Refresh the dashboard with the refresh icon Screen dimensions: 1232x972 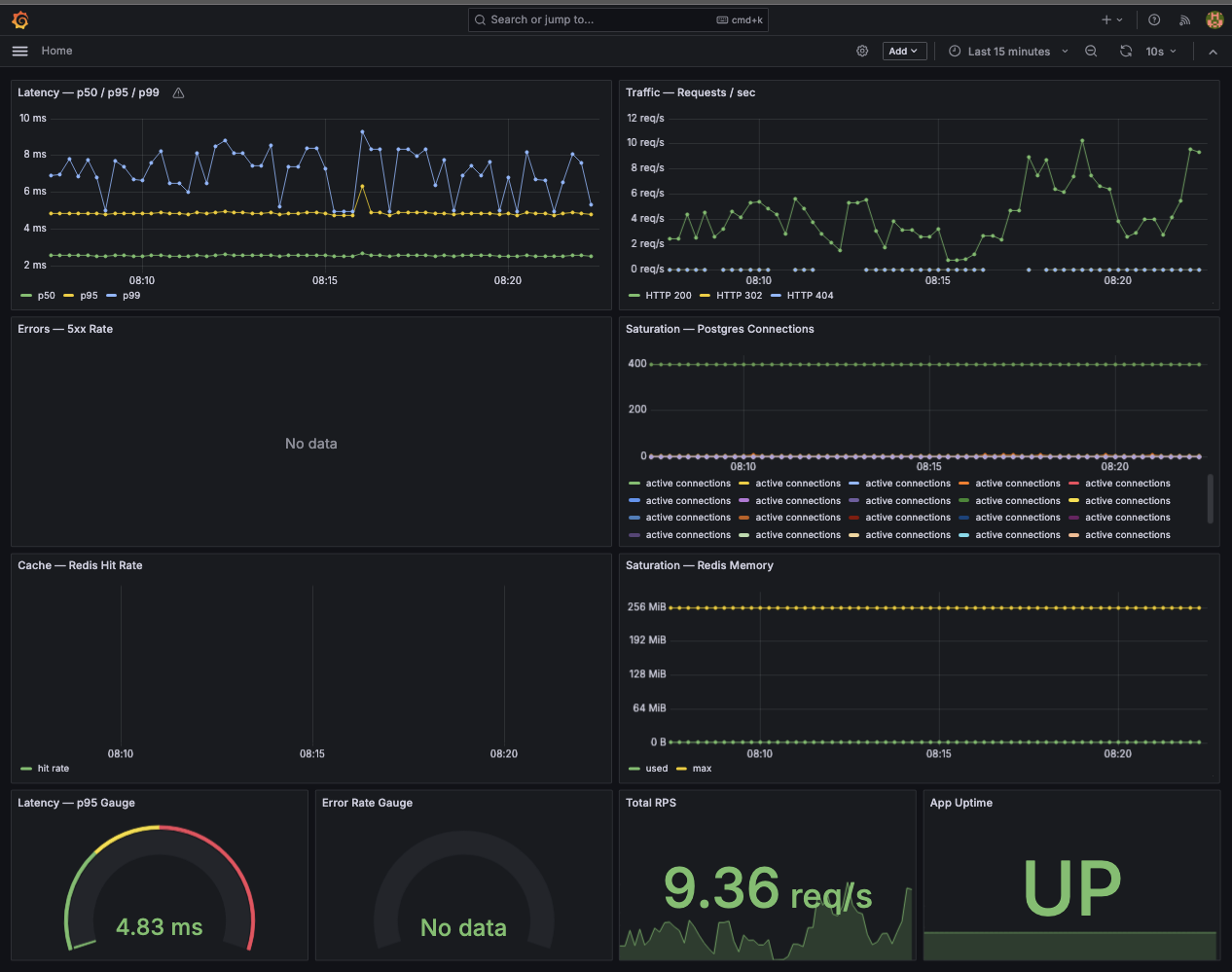pyautogui.click(x=1126, y=51)
